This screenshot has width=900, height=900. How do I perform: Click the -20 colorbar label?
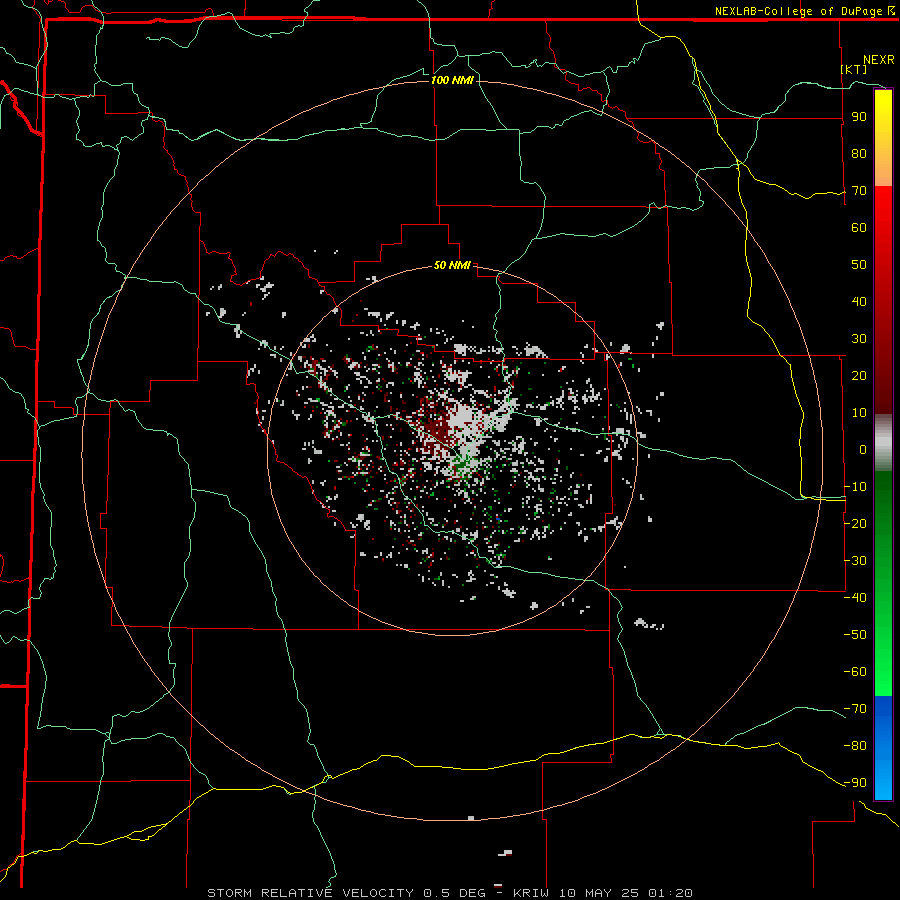pyautogui.click(x=855, y=523)
